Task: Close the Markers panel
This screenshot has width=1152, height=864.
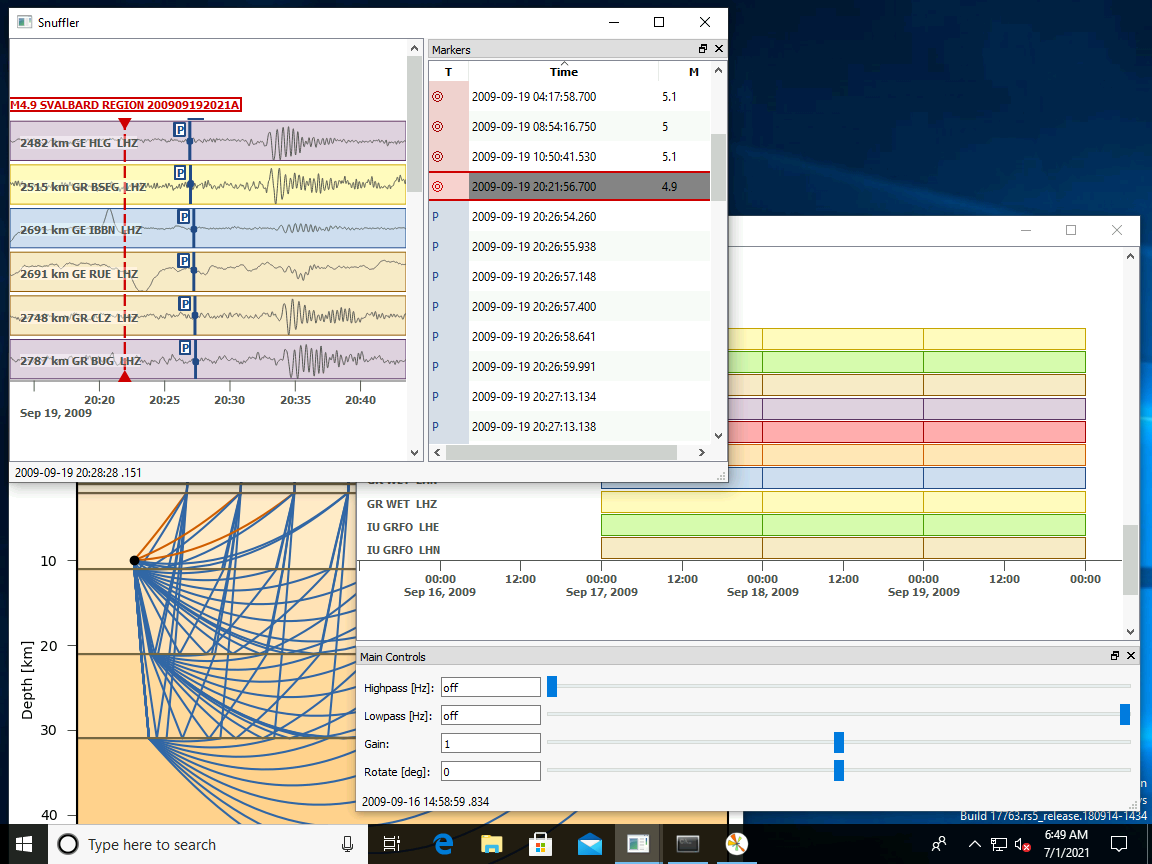Action: point(719,49)
